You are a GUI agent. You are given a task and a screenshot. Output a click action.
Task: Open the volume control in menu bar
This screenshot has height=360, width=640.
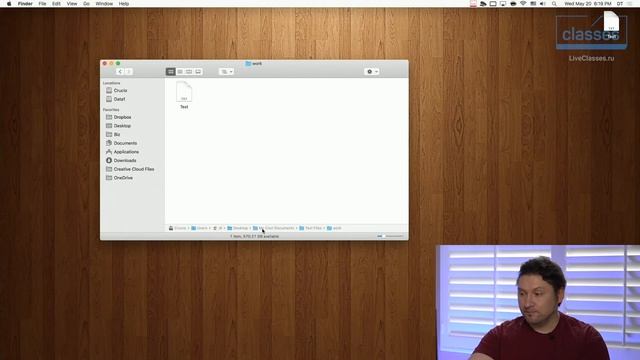pyautogui.click(x=543, y=4)
